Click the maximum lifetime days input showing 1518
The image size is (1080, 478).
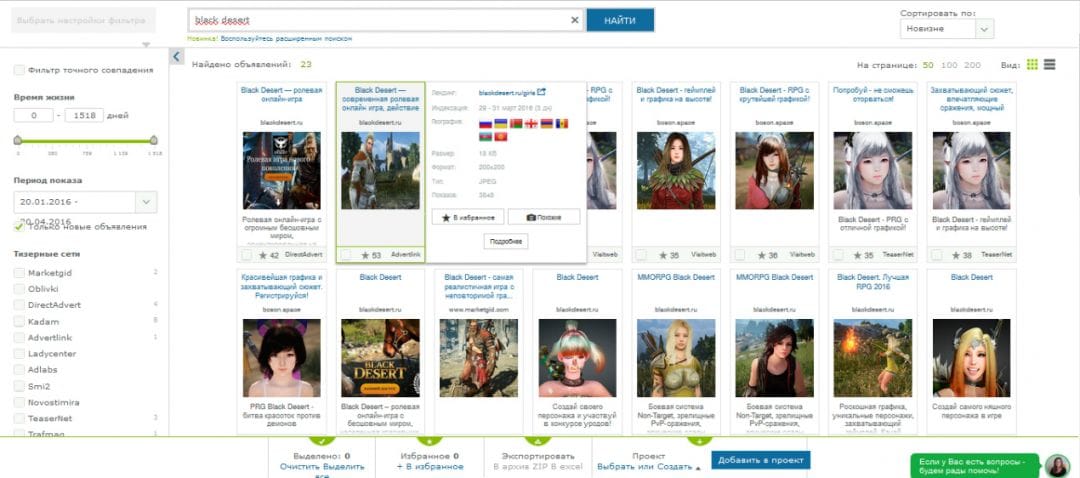tap(84, 115)
